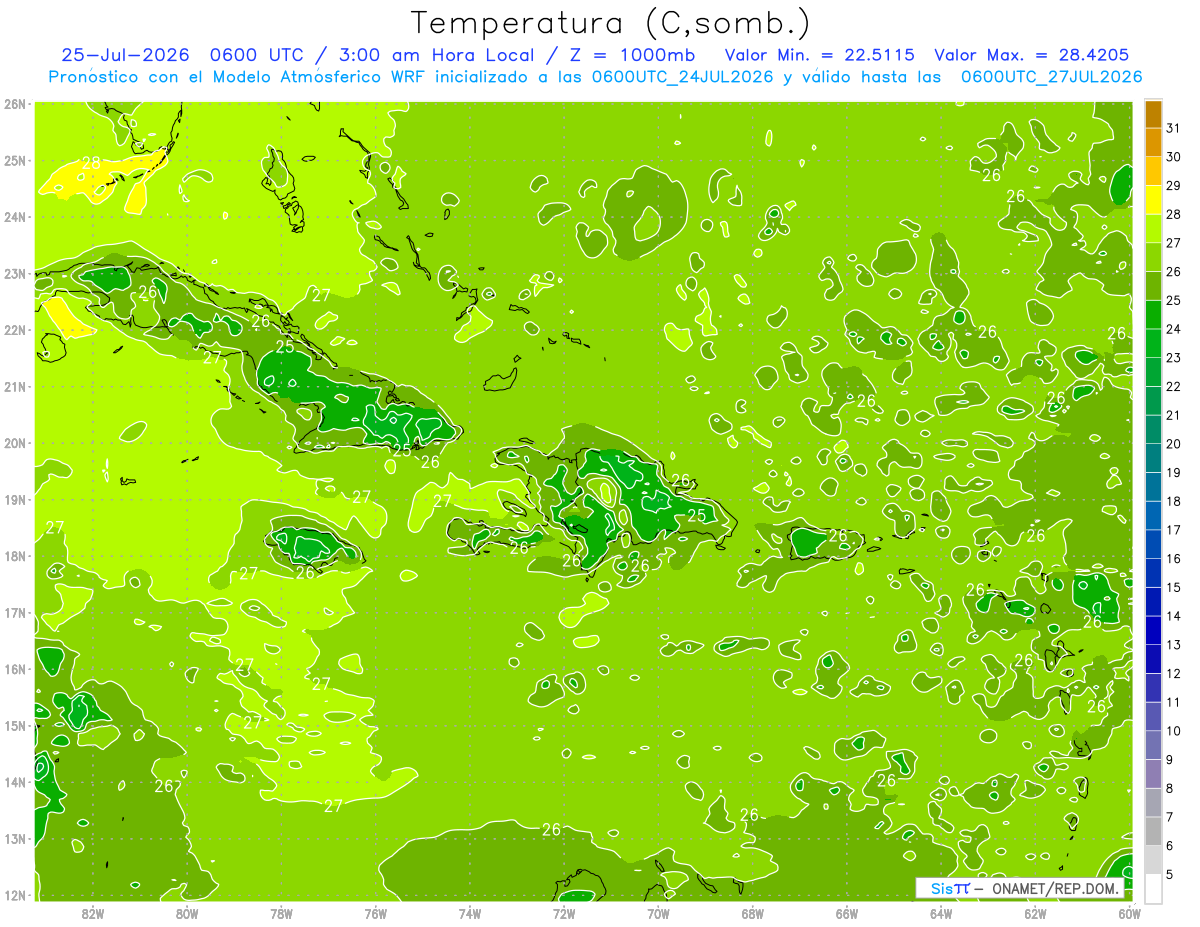The image size is (1200, 927).
Task: Click the legend value '31'
Action: tap(1174, 128)
